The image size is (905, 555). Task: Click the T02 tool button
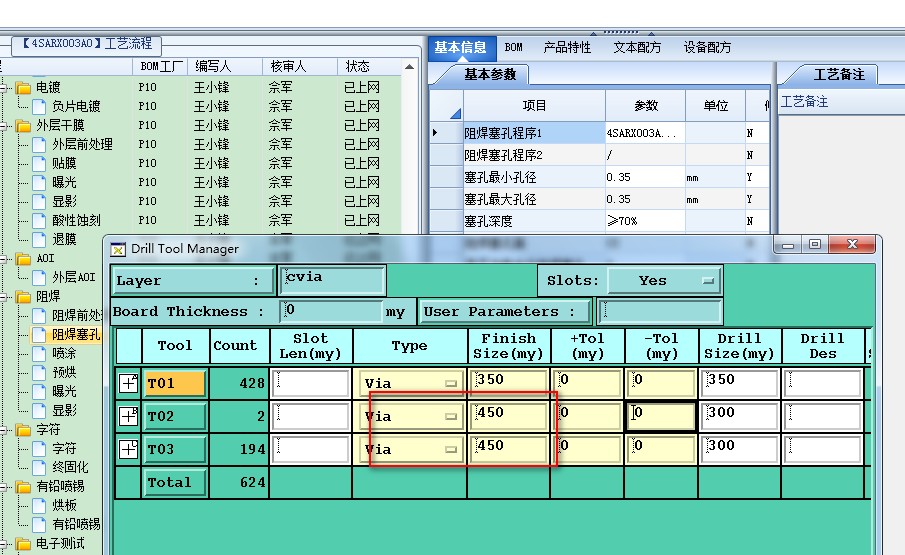click(x=175, y=416)
